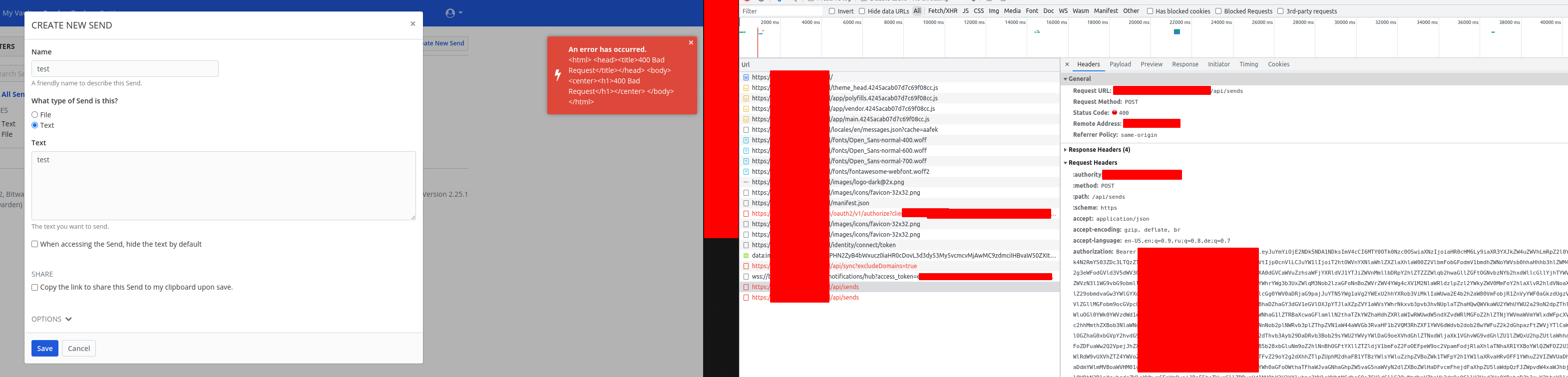This screenshot has height=377, width=1568.
Task: Click the Text textarea
Action: (x=223, y=186)
